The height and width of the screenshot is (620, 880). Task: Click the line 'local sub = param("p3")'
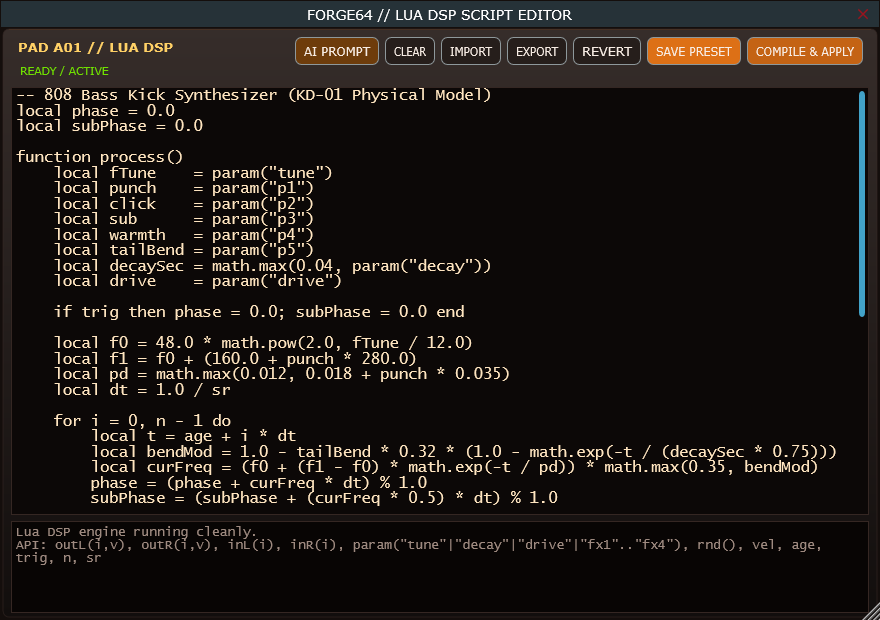[x=184, y=219]
